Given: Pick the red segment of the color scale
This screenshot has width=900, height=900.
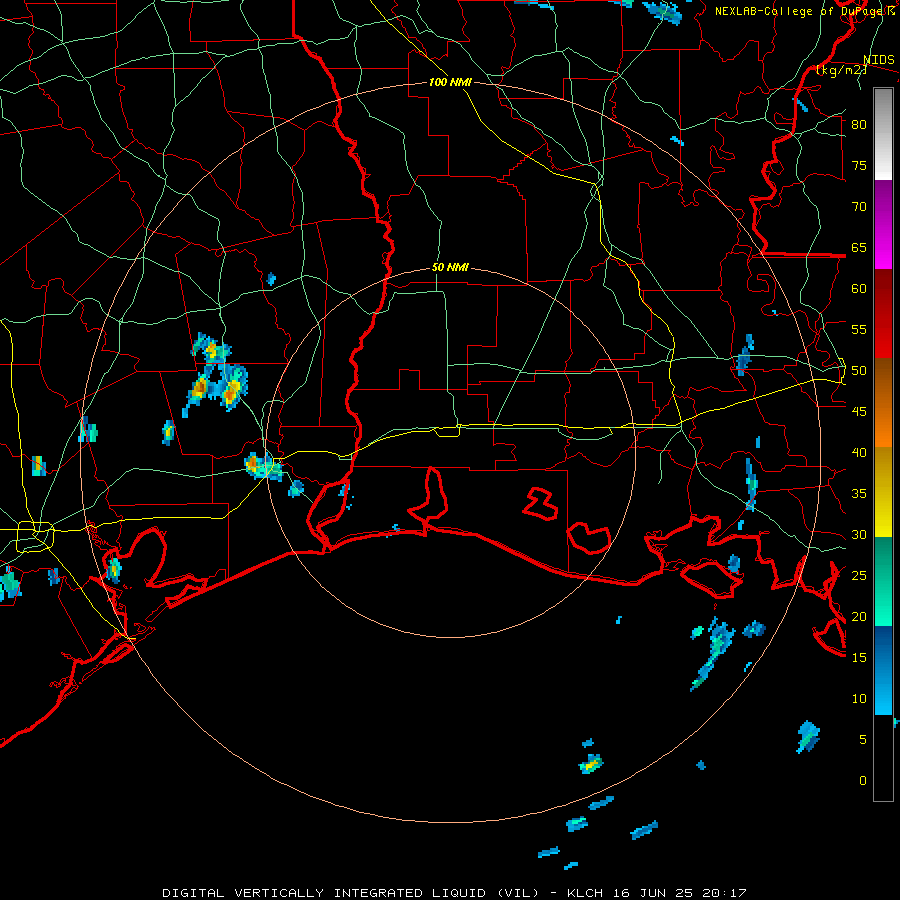Looking at the screenshot, I should 883,314.
